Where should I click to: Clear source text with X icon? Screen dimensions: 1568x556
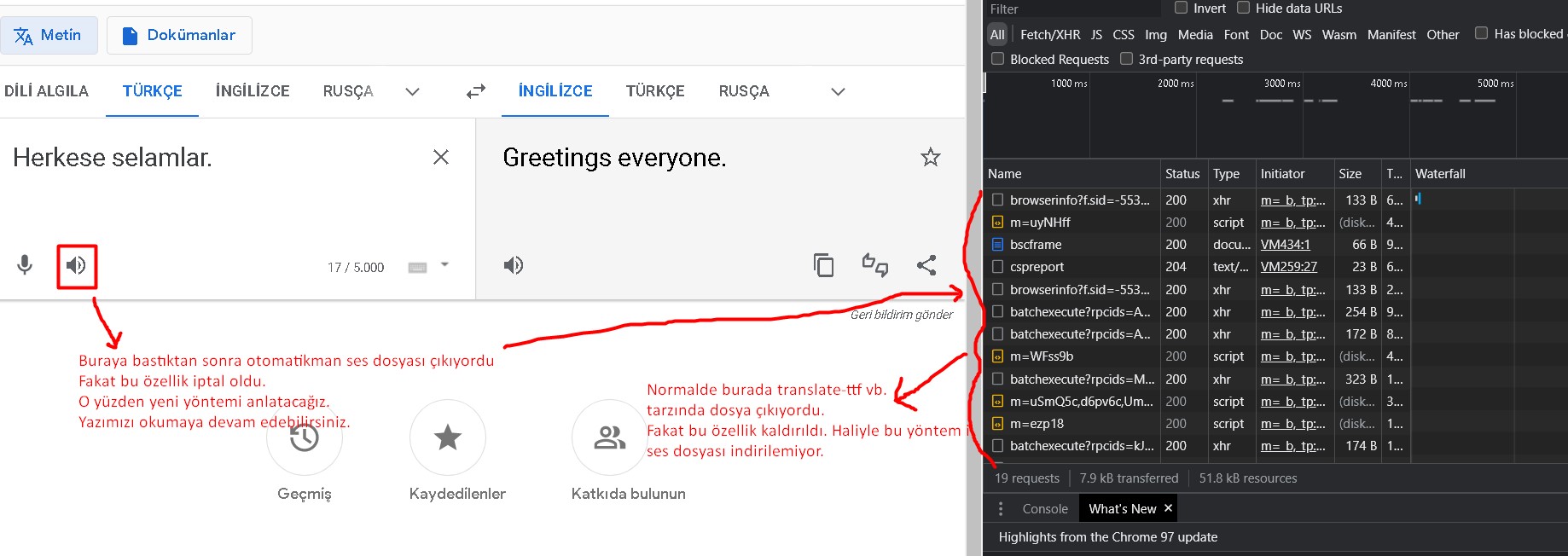[441, 157]
